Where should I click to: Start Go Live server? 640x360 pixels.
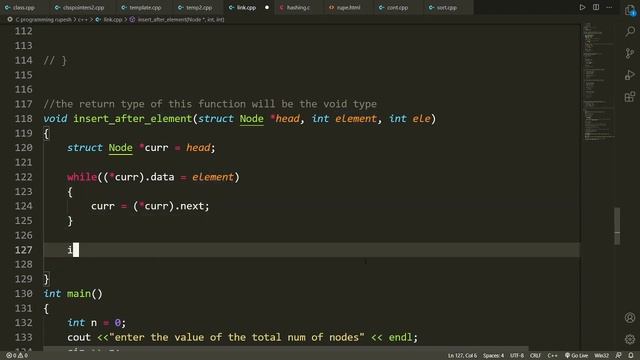[x=576, y=356]
